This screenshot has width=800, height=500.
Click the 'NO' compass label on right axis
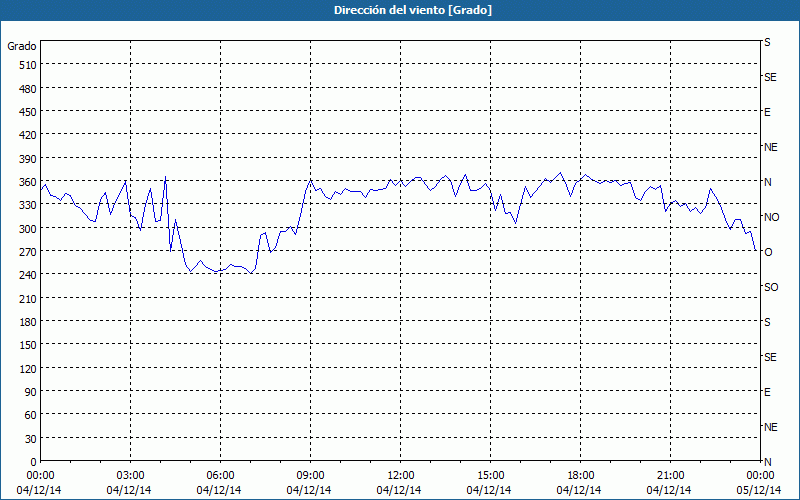(x=771, y=217)
